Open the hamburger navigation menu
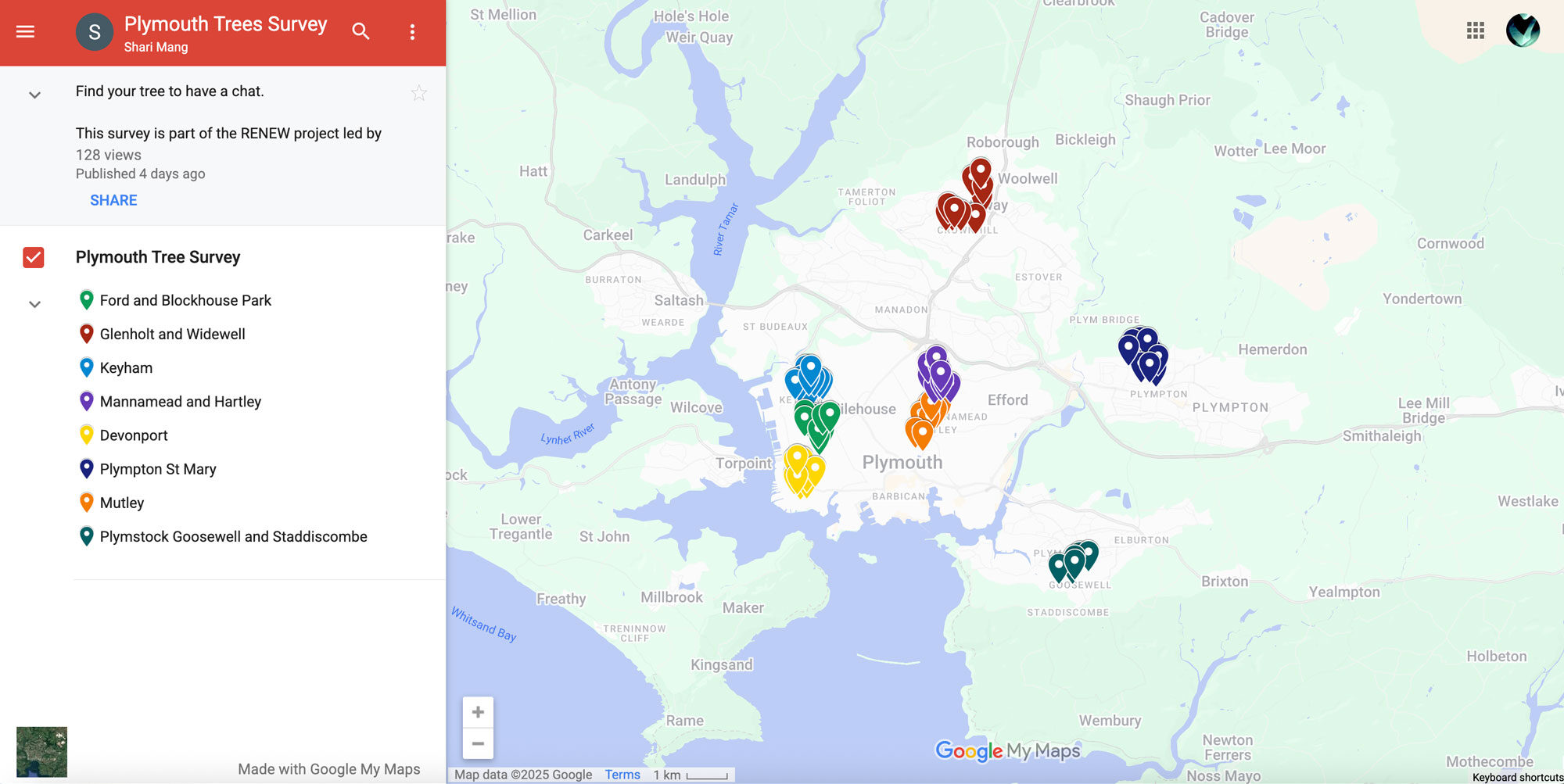Screen dimensions: 1564x784 (26, 31)
